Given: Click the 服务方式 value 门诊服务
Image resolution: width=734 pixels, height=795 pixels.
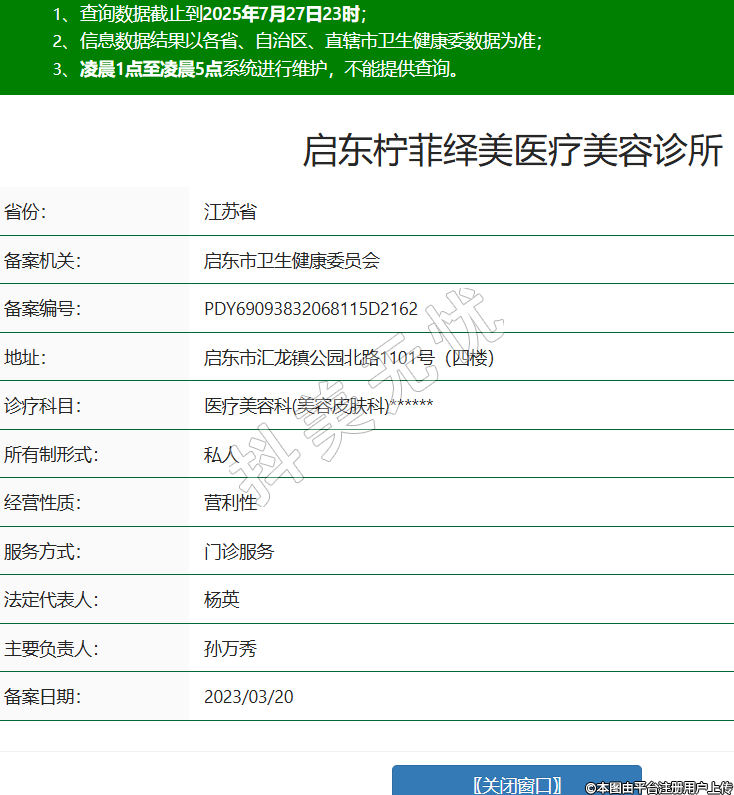Looking at the screenshot, I should tap(239, 552).
